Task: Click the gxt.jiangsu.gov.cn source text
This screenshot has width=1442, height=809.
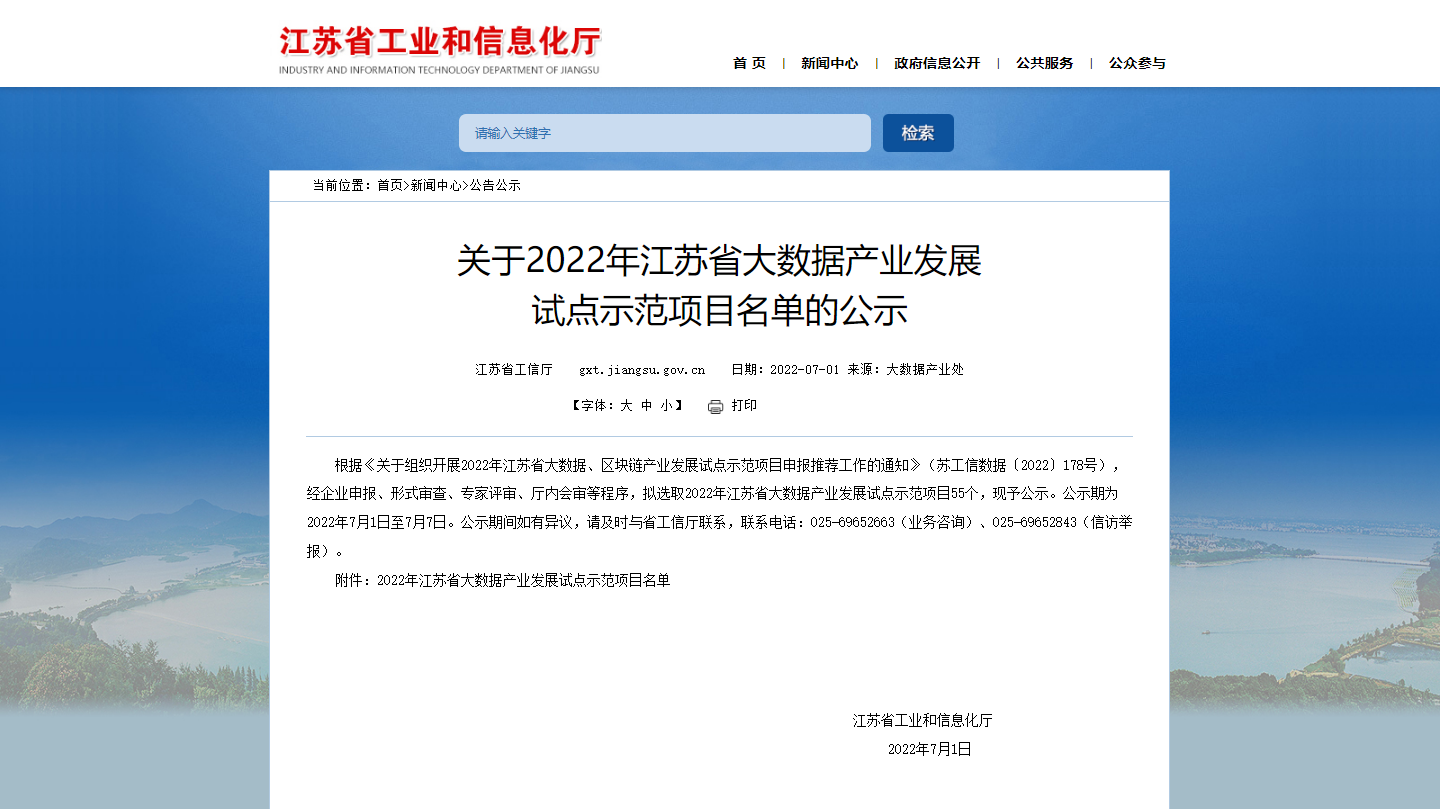Action: pyautogui.click(x=641, y=370)
